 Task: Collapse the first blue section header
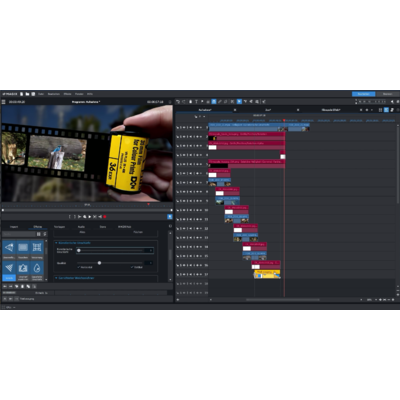(74, 243)
